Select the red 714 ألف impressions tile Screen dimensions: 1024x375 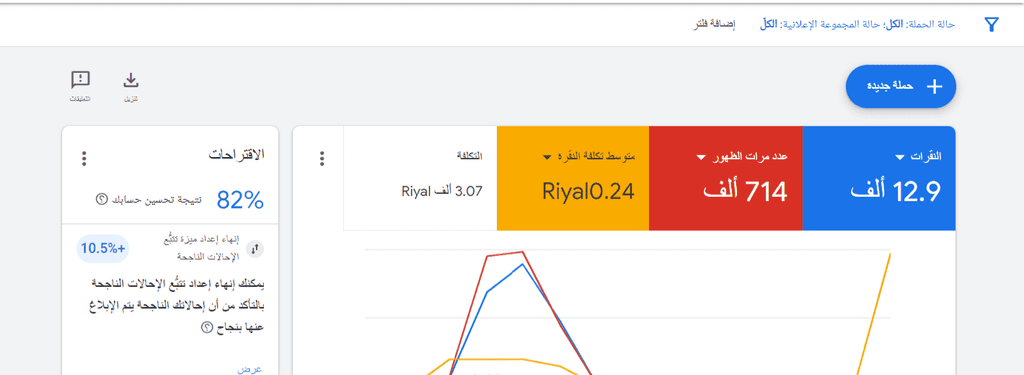(x=726, y=178)
